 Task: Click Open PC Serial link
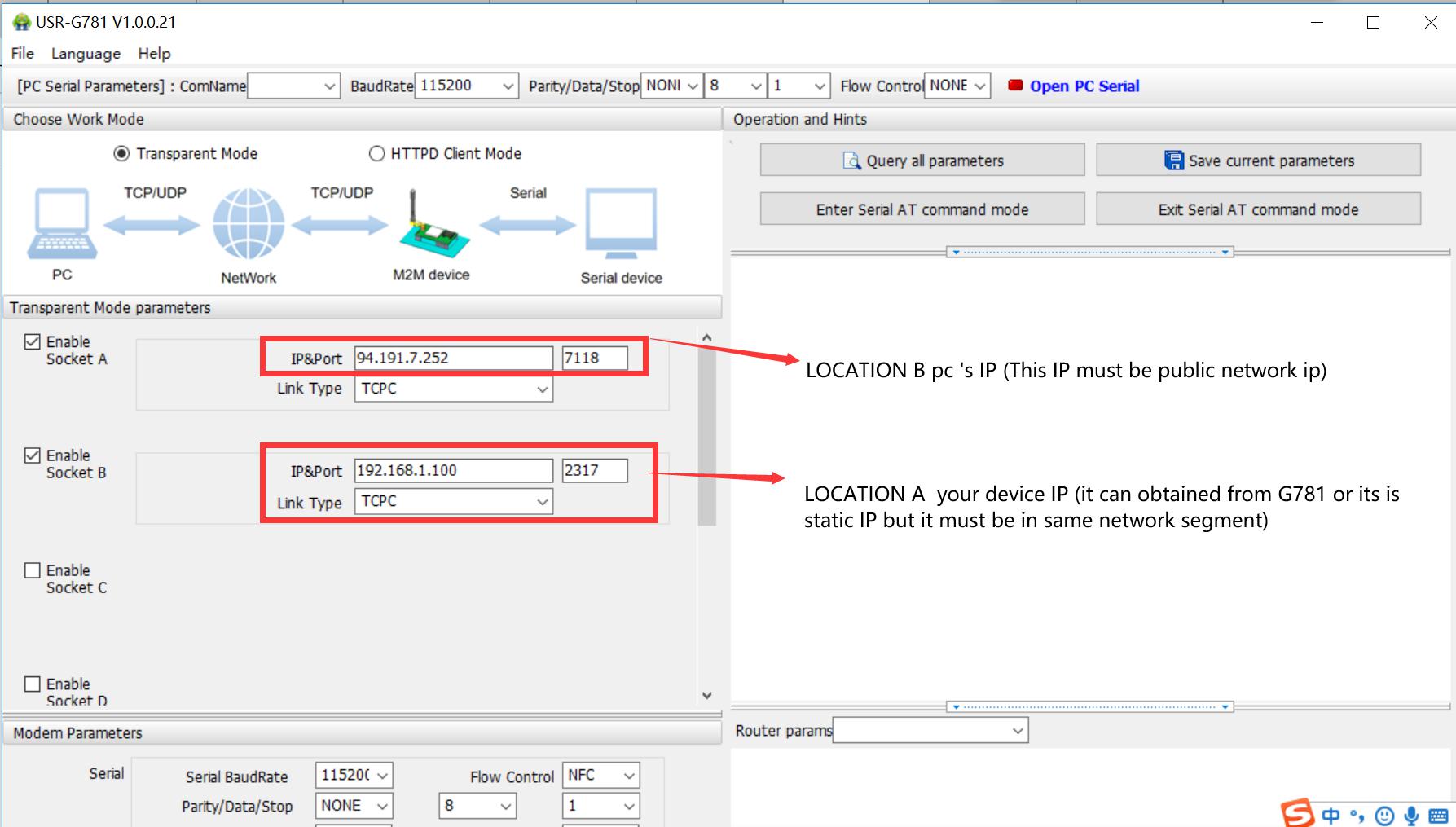pos(1084,86)
